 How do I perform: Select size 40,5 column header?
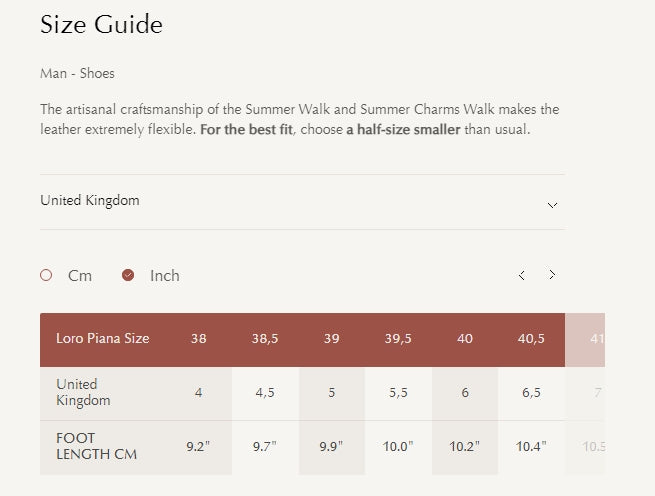[x=531, y=339]
